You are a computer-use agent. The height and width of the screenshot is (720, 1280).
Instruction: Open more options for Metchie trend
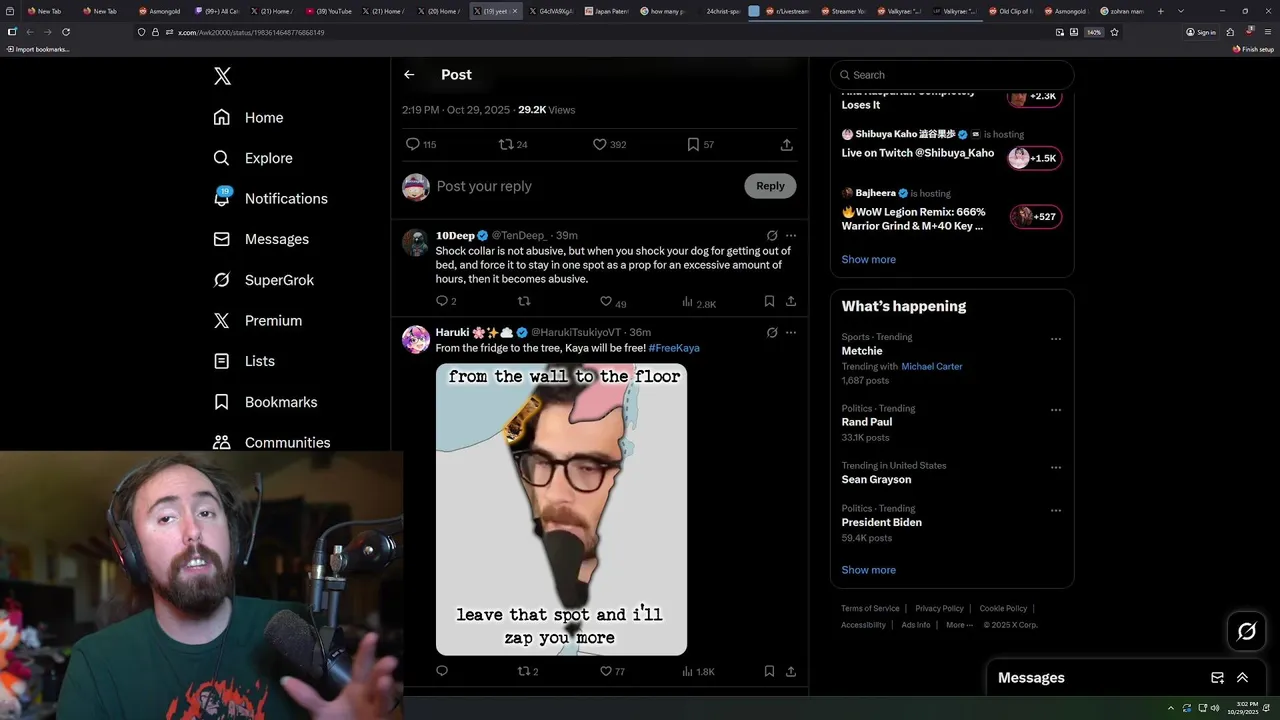(x=1055, y=339)
